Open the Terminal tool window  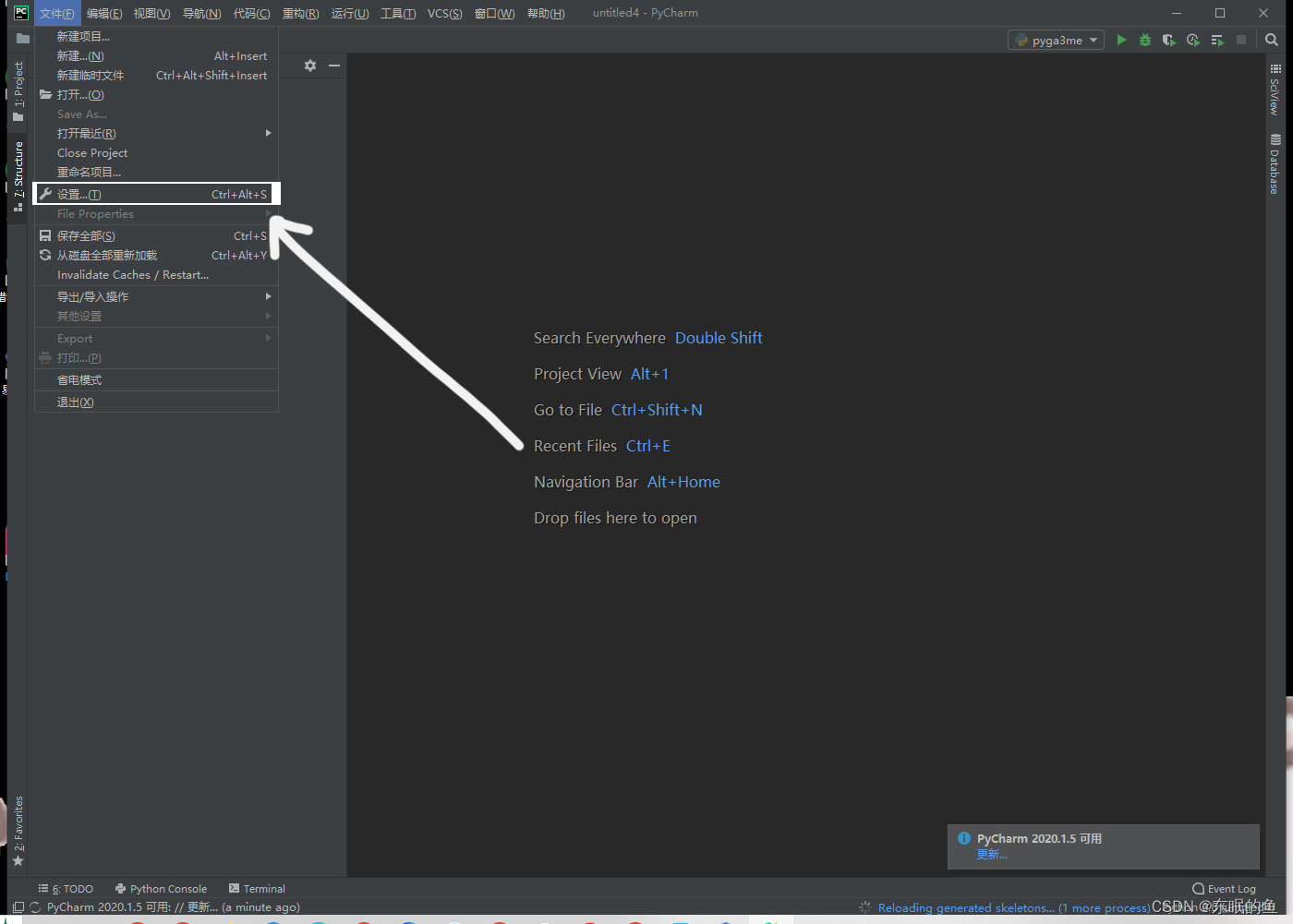click(x=257, y=889)
